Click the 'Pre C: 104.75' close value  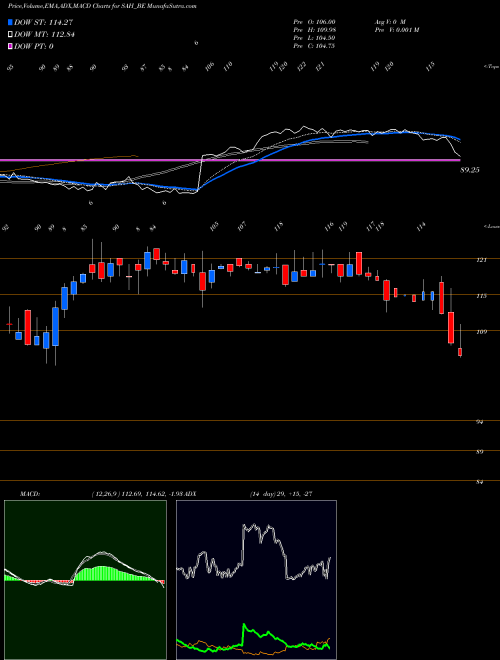[x=314, y=46]
